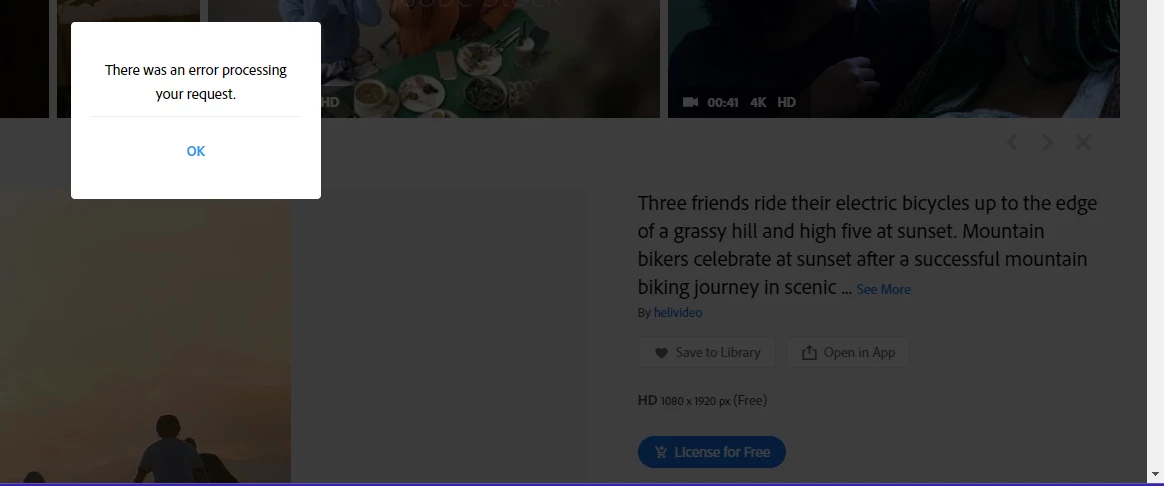The image size is (1164, 486).
Task: Click the Save to Library button
Action: click(707, 352)
